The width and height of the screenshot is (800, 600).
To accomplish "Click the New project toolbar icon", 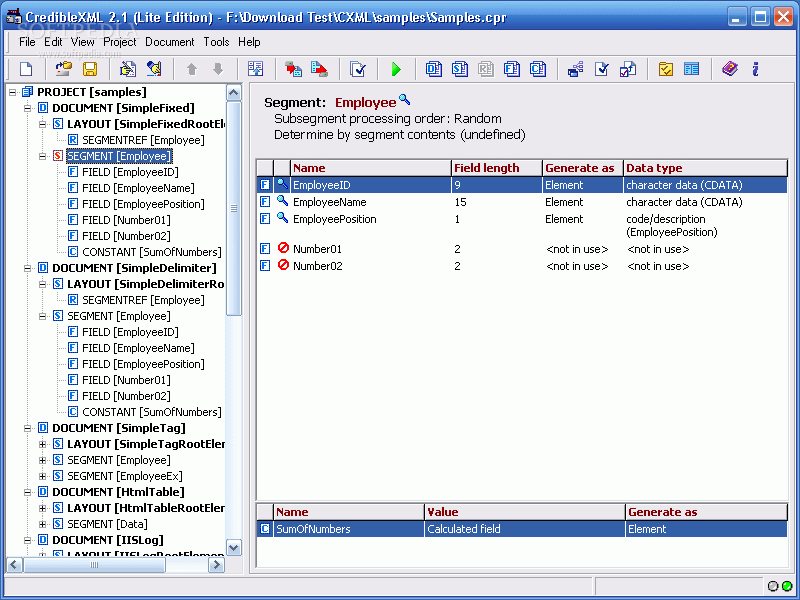I will pyautogui.click(x=26, y=69).
